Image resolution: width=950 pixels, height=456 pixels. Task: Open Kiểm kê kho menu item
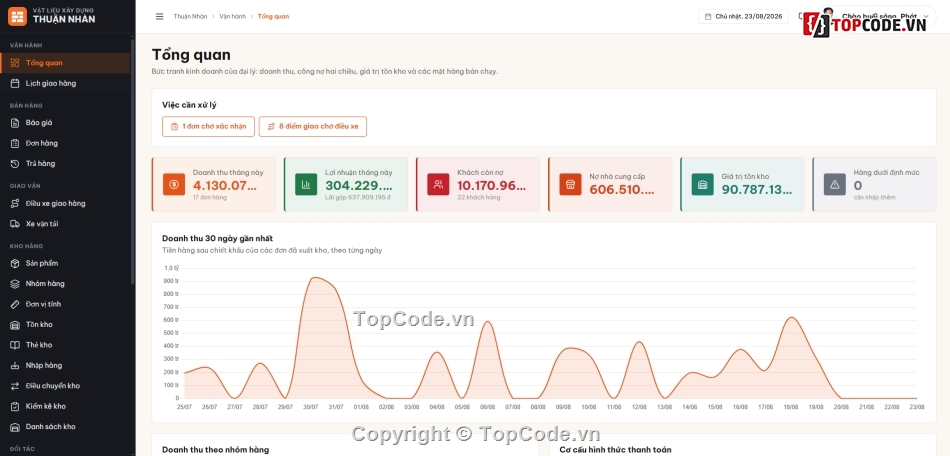click(65, 406)
